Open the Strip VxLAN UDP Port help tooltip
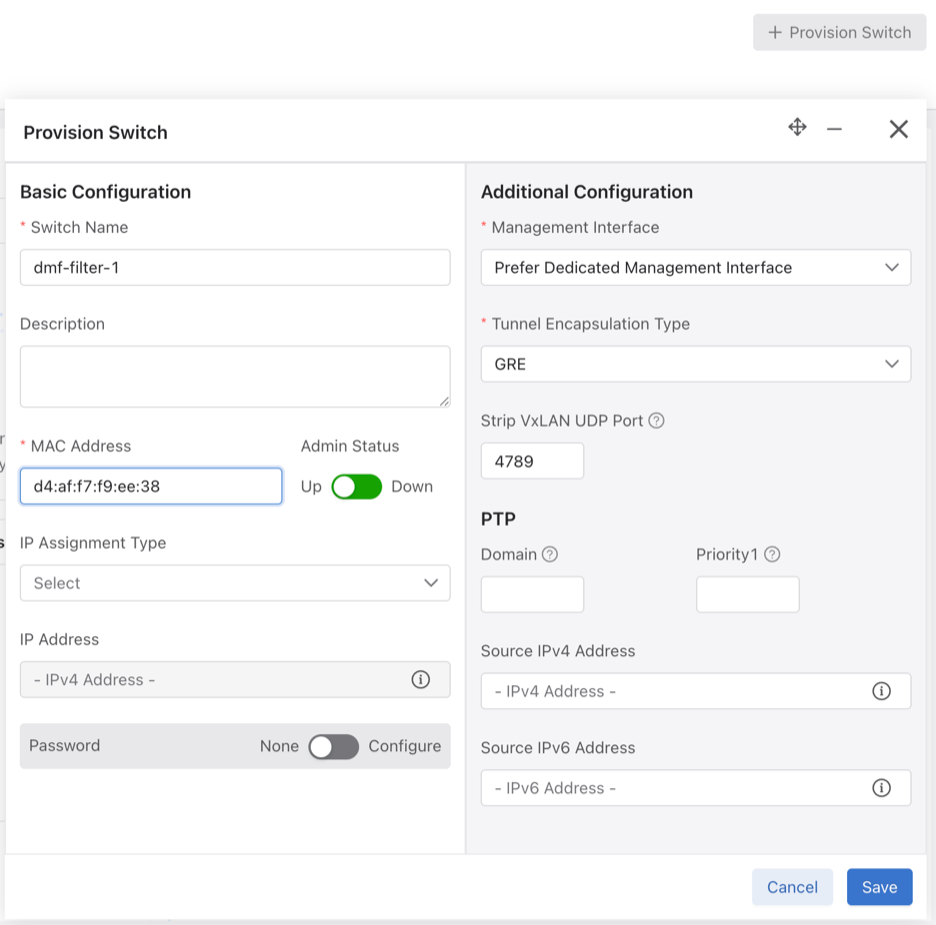 click(657, 420)
